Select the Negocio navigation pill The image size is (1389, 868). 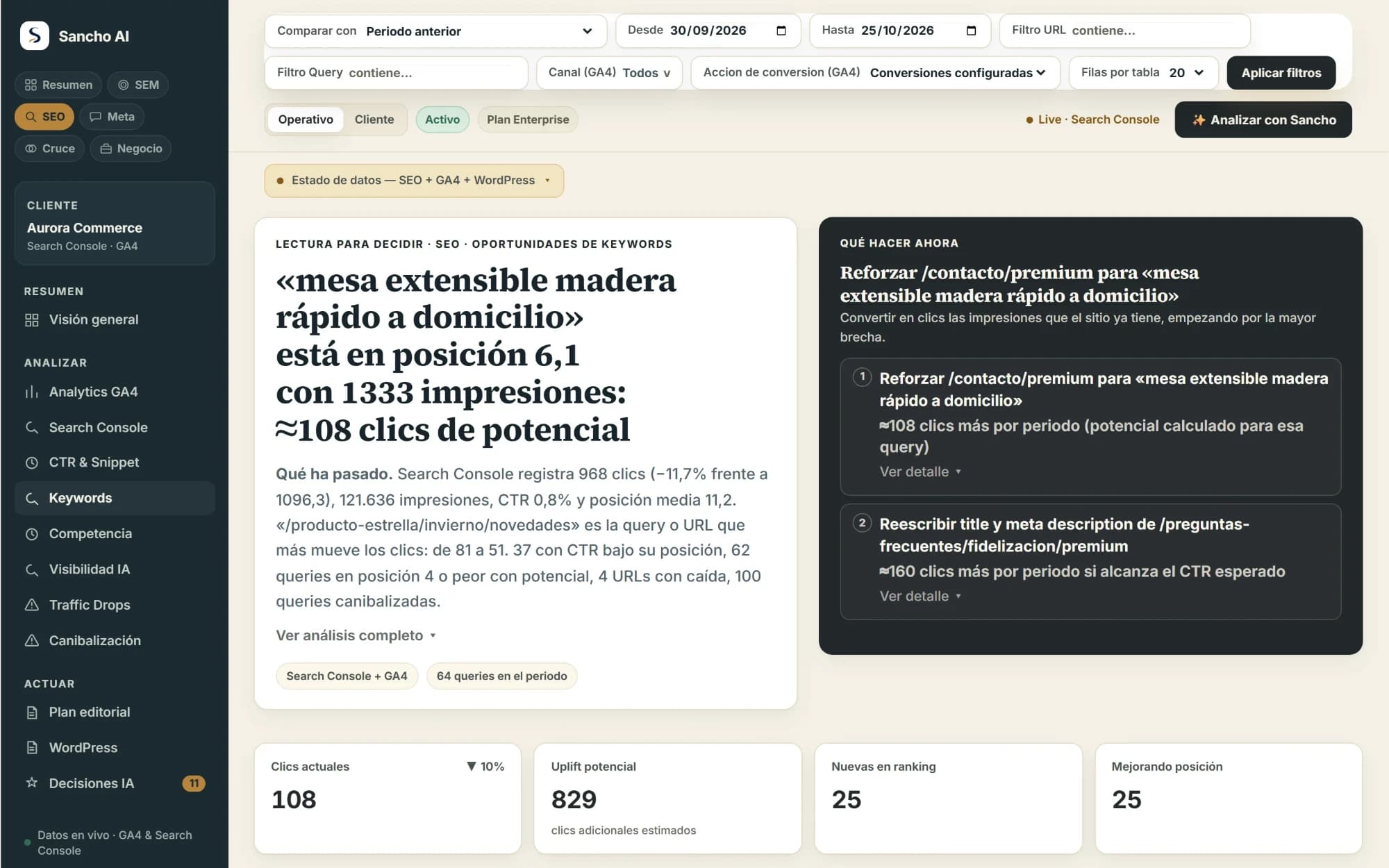coord(131,149)
